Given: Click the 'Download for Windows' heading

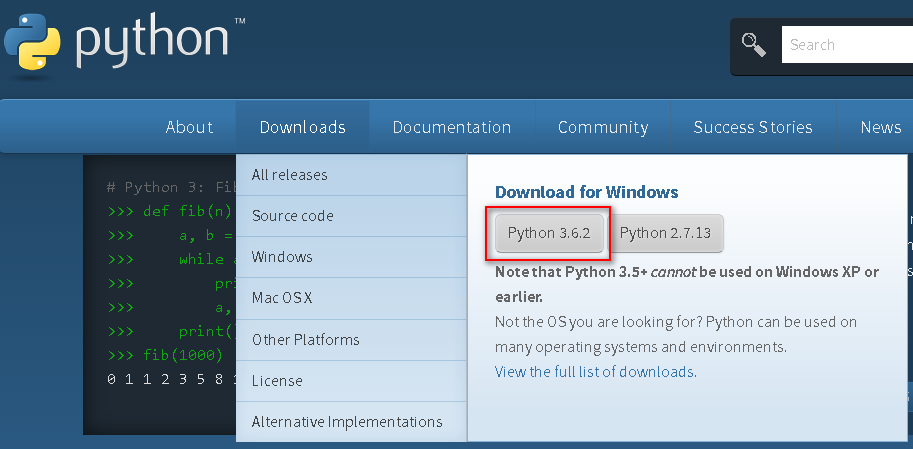Looking at the screenshot, I should (x=586, y=192).
